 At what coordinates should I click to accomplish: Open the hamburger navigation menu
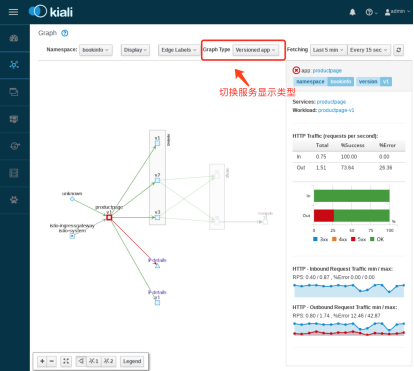click(13, 12)
